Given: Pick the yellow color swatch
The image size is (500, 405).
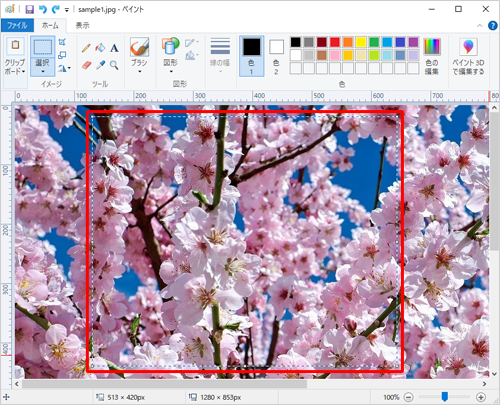Looking at the screenshot, I should pos(361,42).
